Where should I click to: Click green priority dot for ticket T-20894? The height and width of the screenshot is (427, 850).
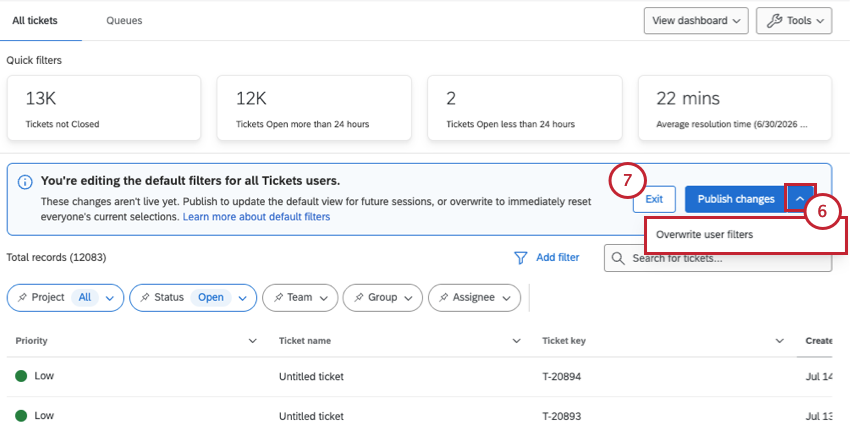coord(21,376)
